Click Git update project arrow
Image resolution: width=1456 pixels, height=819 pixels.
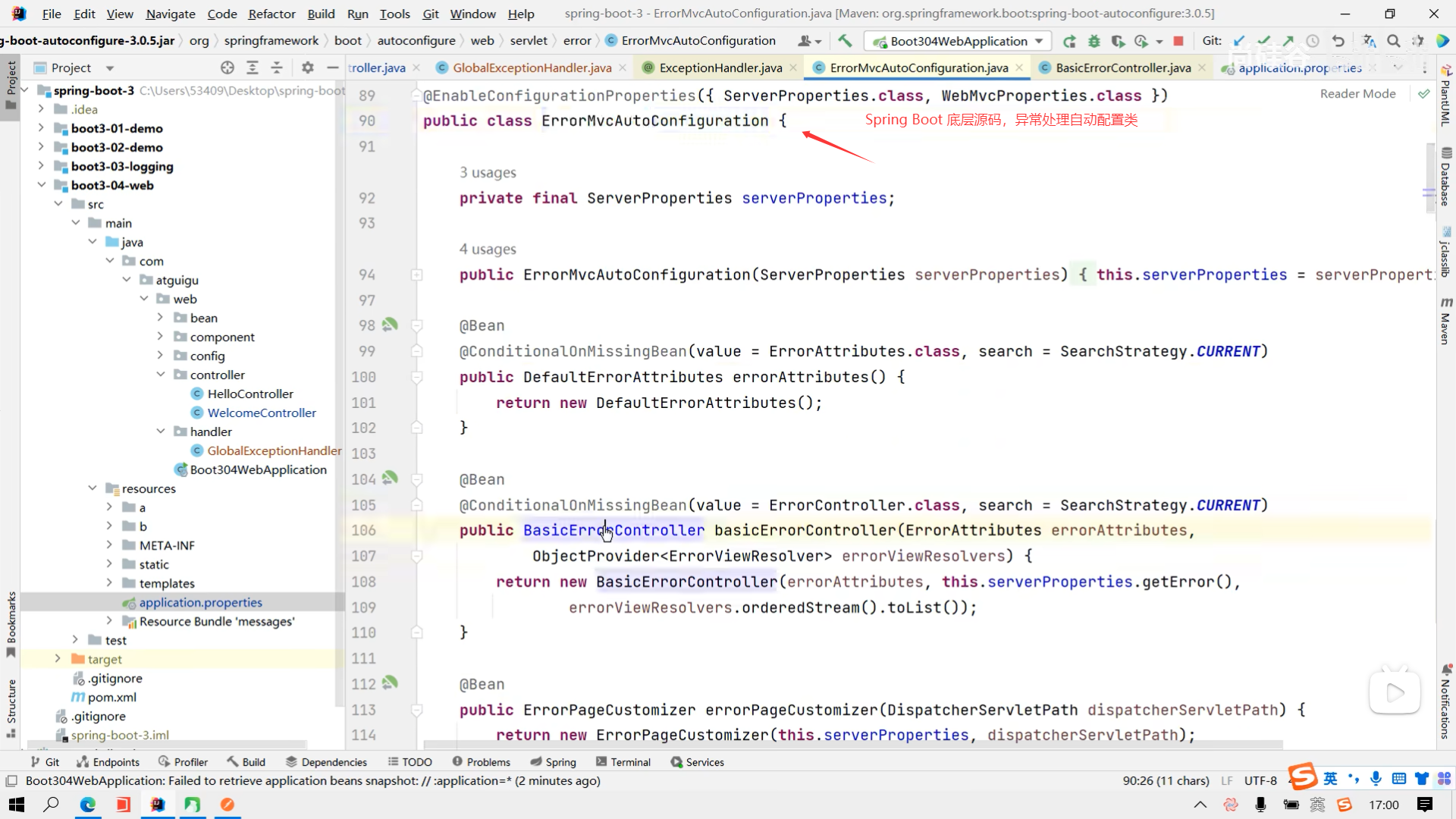pos(1239,41)
